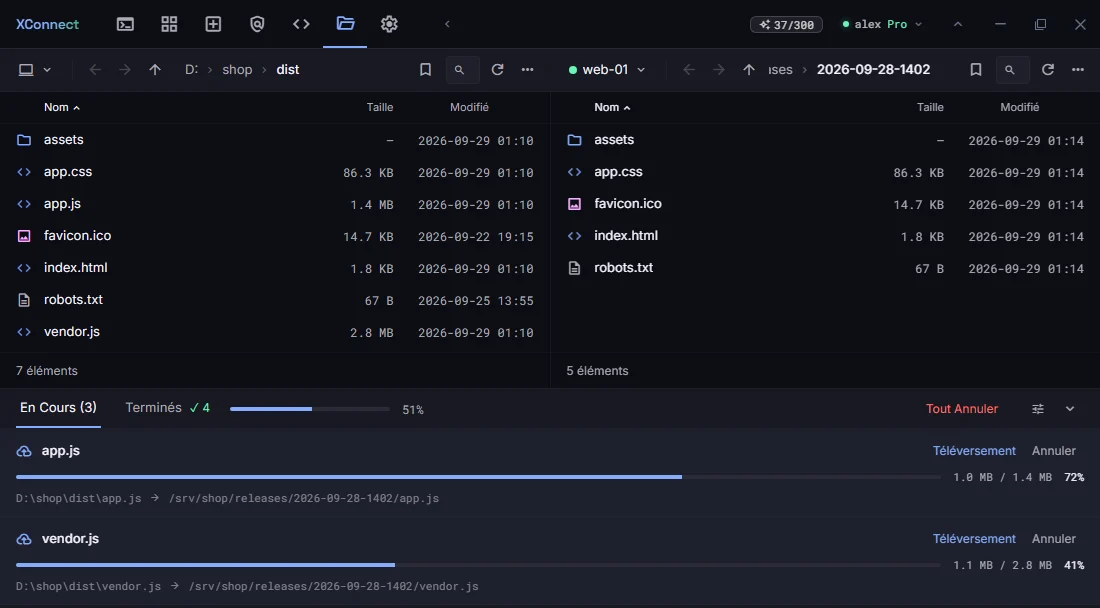
Task: Open the alex Pro account dropdown
Action: point(883,25)
